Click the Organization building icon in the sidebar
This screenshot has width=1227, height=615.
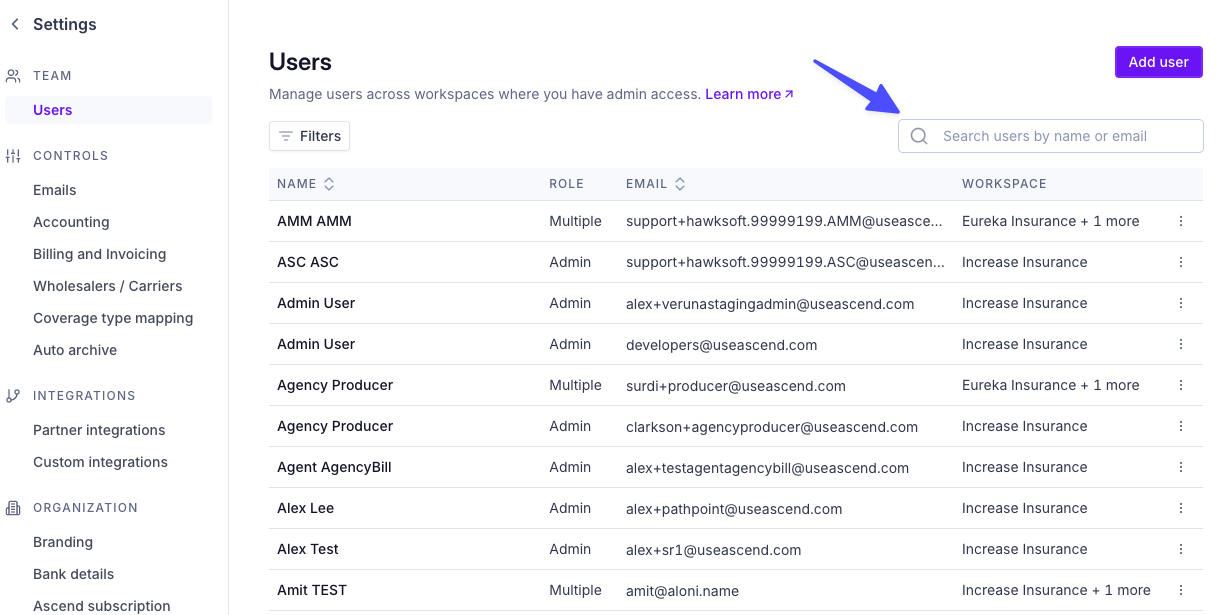(x=13, y=508)
